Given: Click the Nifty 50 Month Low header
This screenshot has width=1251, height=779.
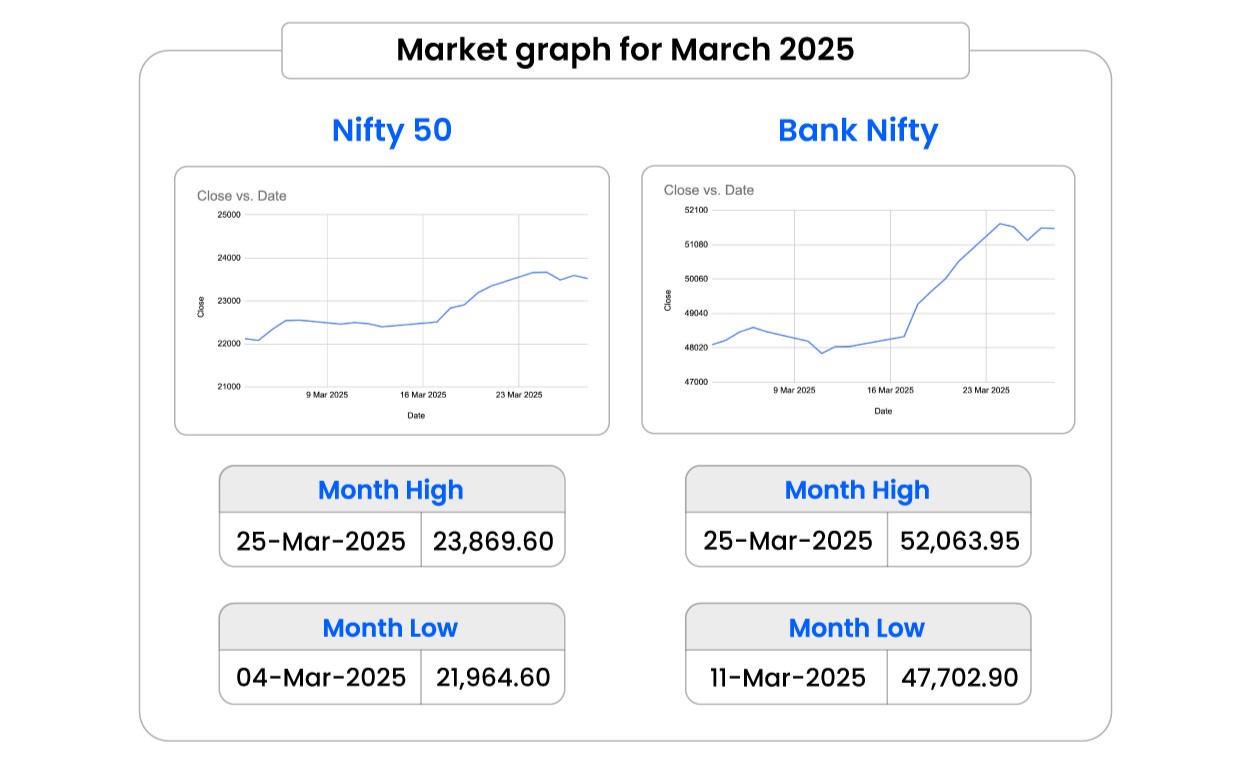Looking at the screenshot, I should pyautogui.click(x=391, y=628).
